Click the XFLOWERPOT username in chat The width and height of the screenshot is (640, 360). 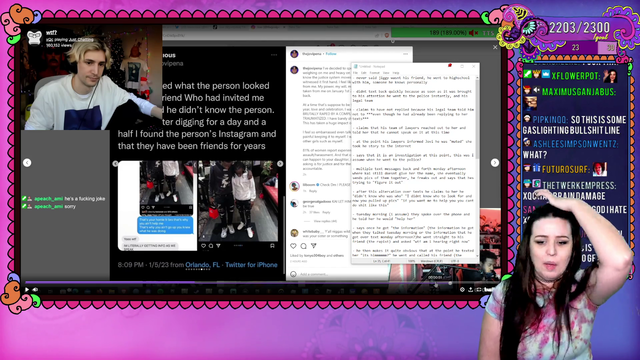coord(576,76)
